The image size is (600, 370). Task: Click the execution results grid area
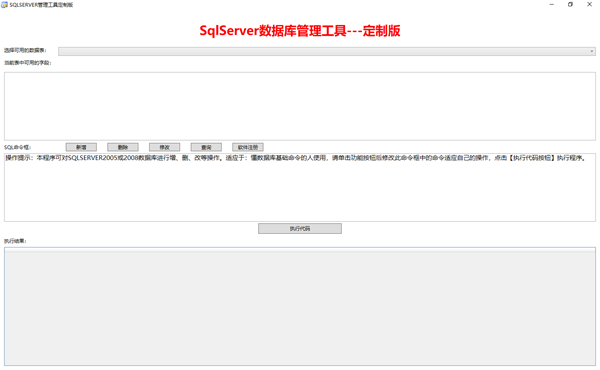300,306
